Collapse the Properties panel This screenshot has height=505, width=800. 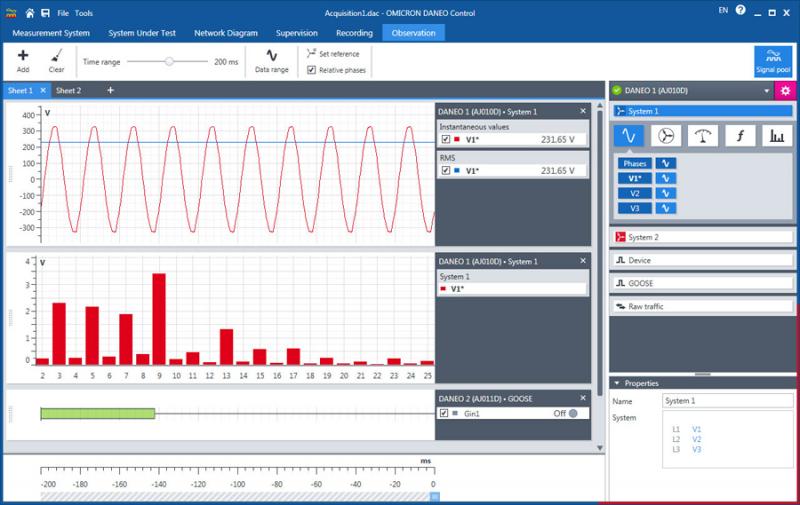click(617, 383)
